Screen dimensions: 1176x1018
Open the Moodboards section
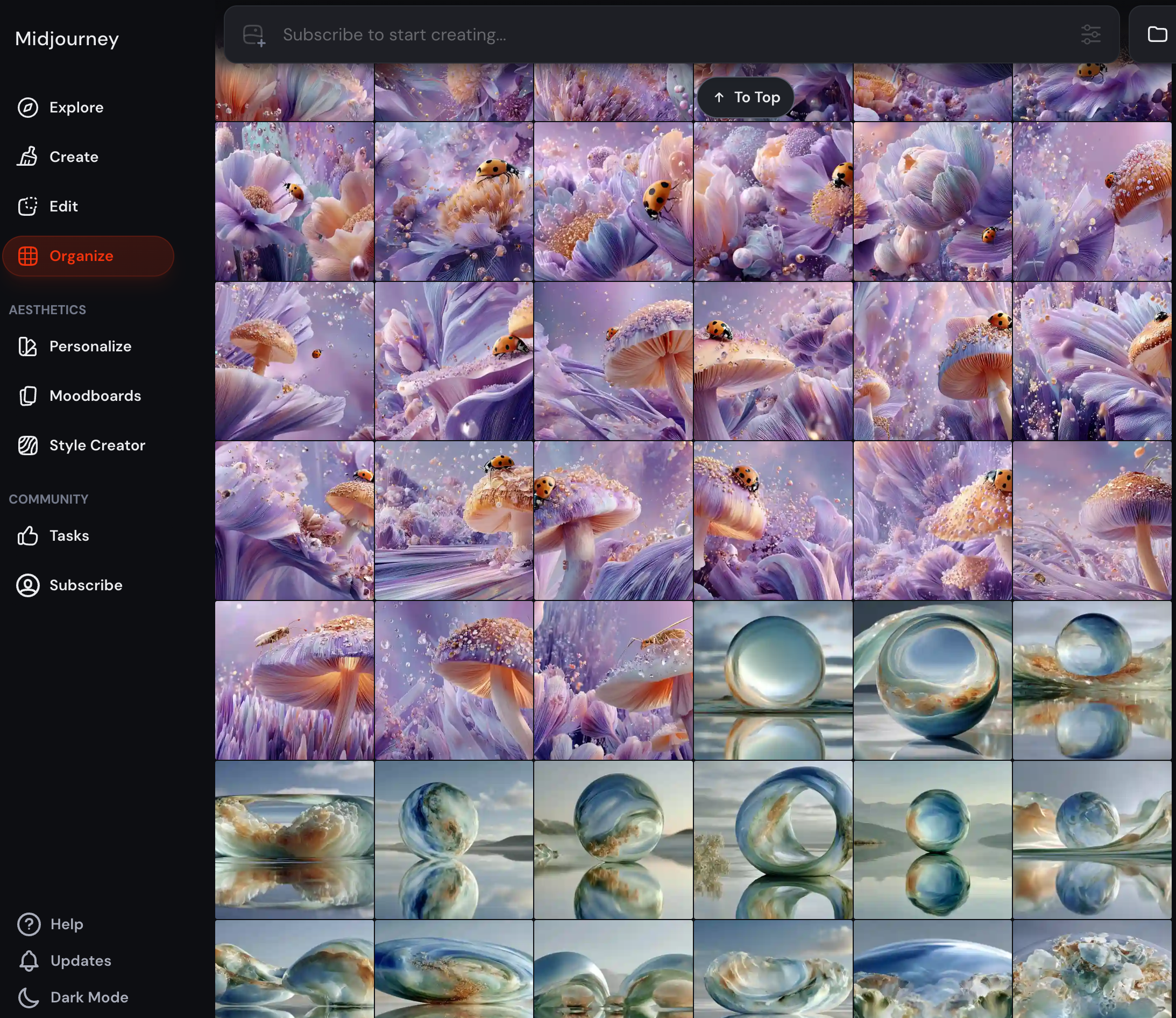point(95,396)
